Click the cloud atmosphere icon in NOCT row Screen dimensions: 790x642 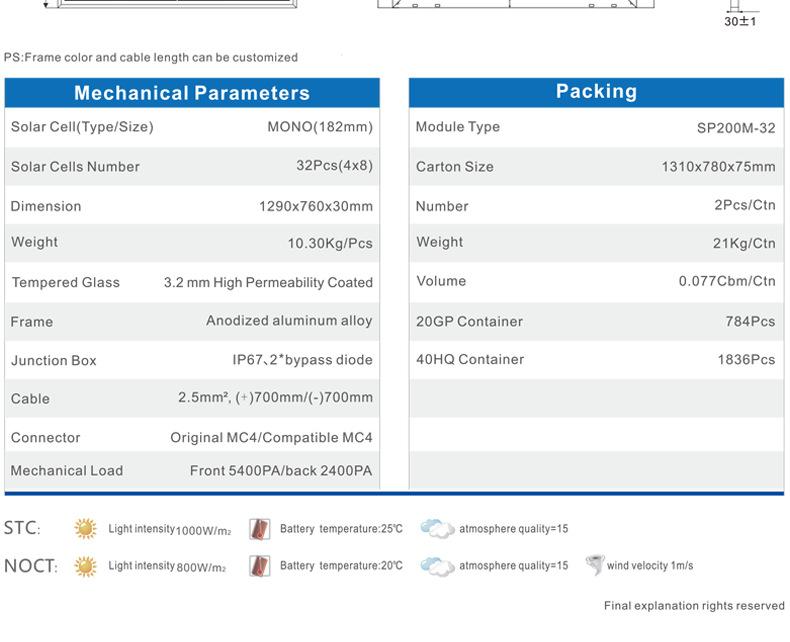[437, 566]
